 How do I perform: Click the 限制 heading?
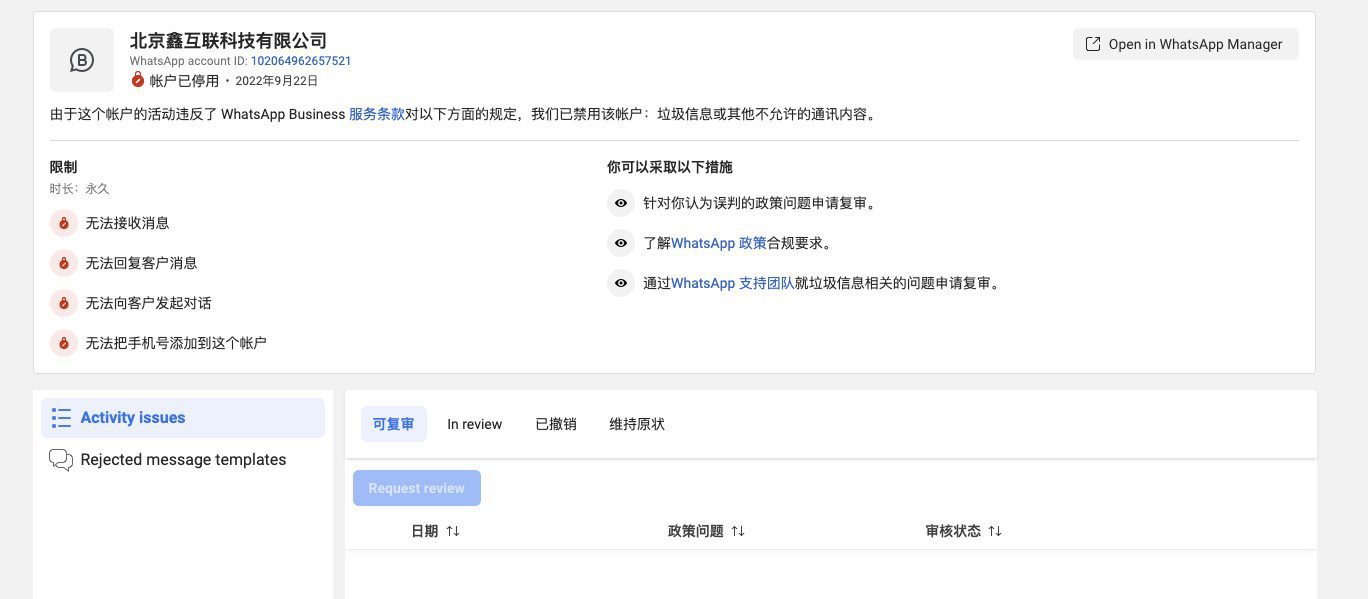pos(64,167)
